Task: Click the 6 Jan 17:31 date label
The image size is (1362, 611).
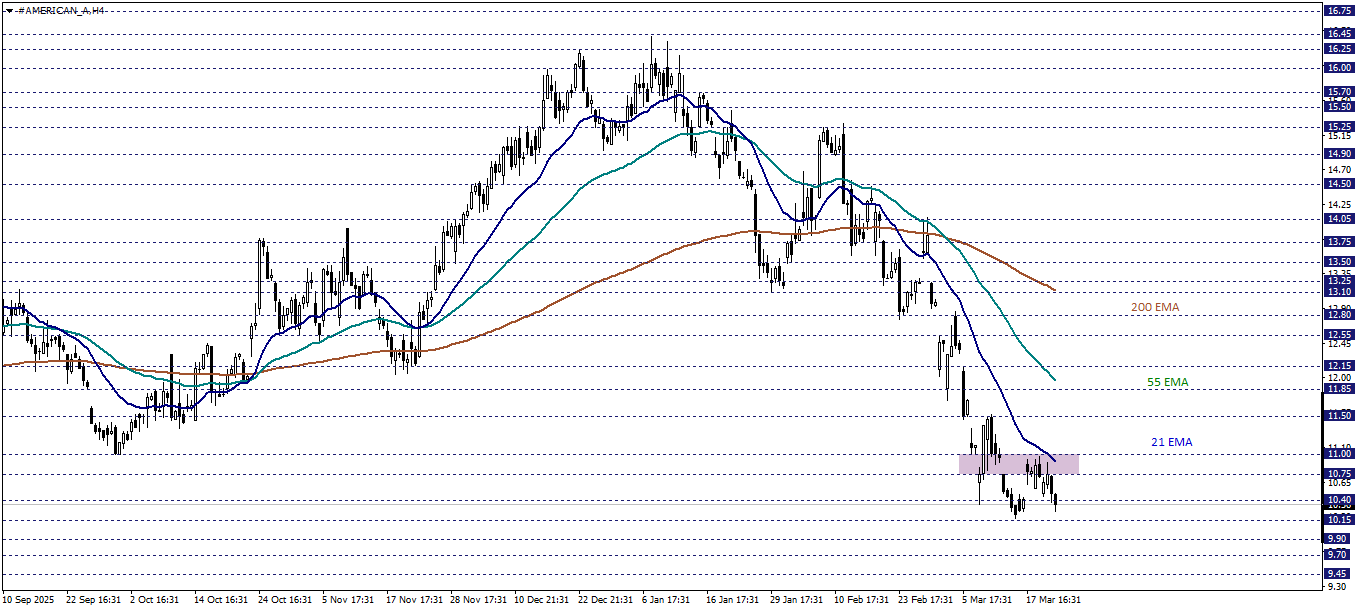Action: coord(666,600)
